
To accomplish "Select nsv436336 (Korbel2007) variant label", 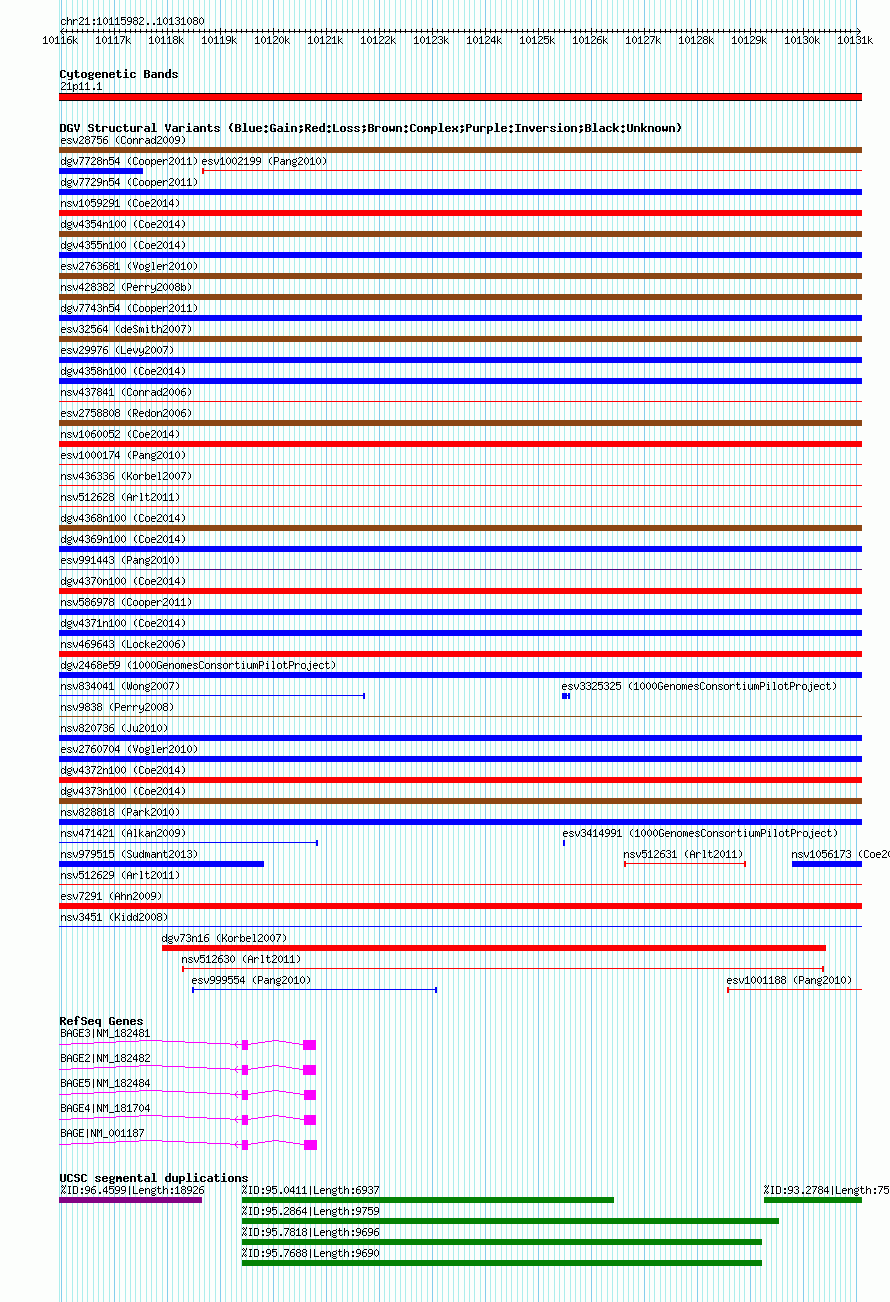I will coord(127,477).
